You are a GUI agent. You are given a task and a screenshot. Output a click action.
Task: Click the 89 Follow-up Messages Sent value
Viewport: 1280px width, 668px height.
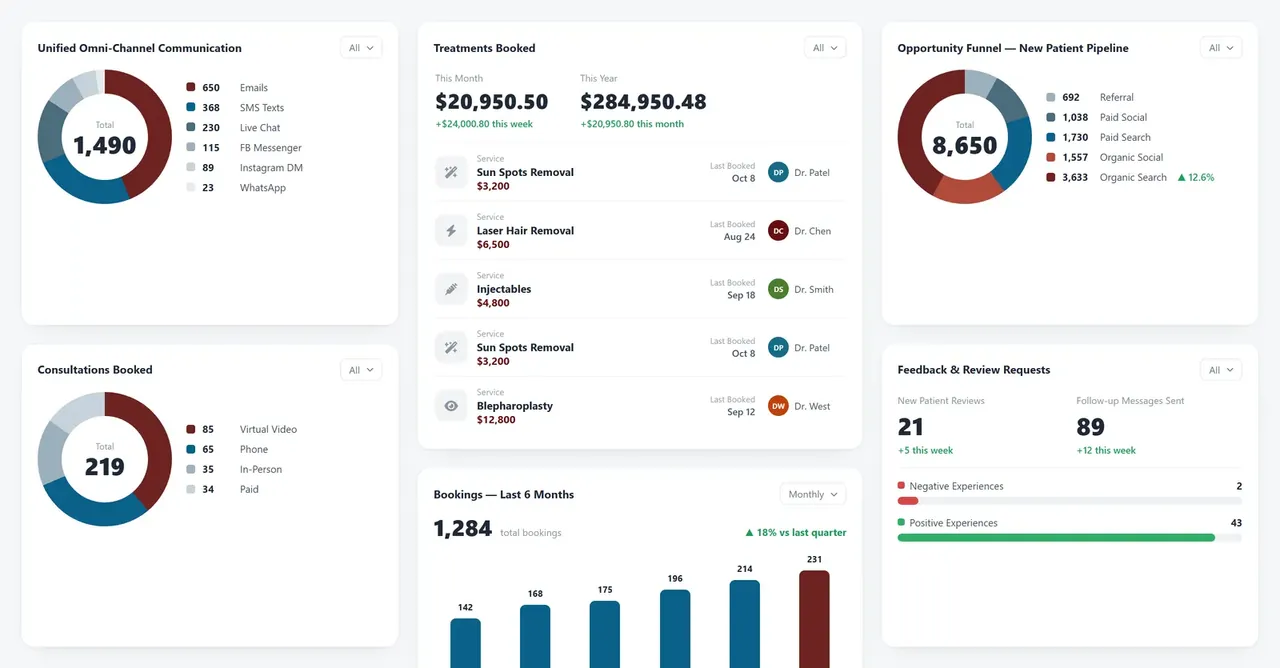pos(1090,427)
